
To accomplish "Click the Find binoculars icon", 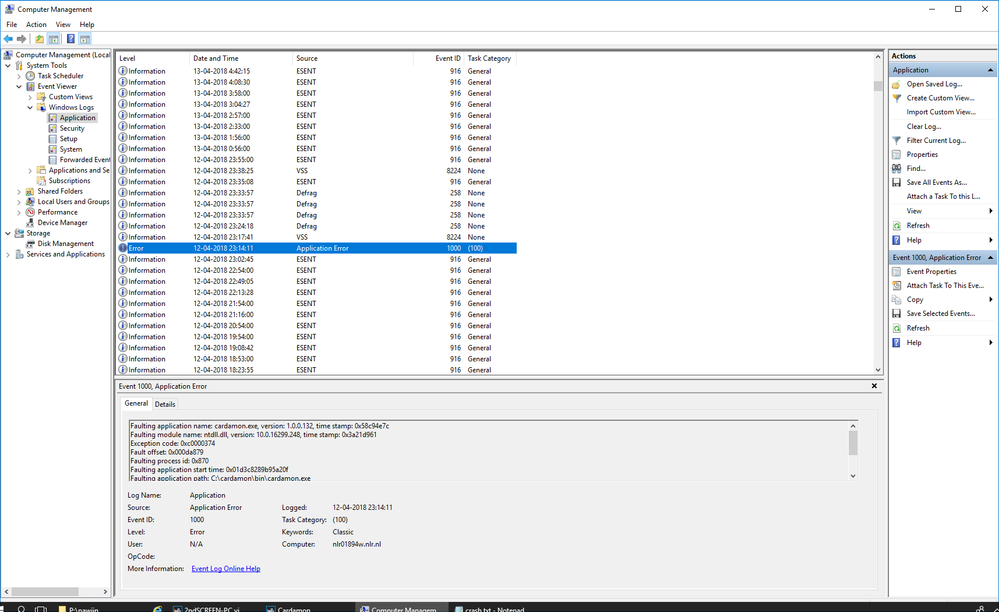I will pos(897,169).
